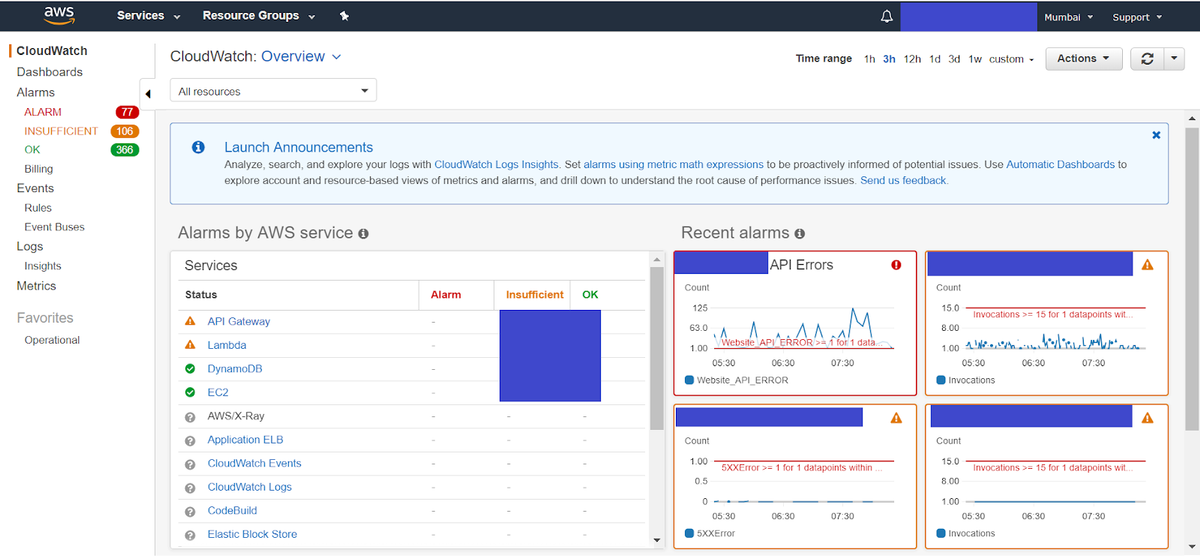Open the pin shortcuts icon in top bar

coord(345,17)
